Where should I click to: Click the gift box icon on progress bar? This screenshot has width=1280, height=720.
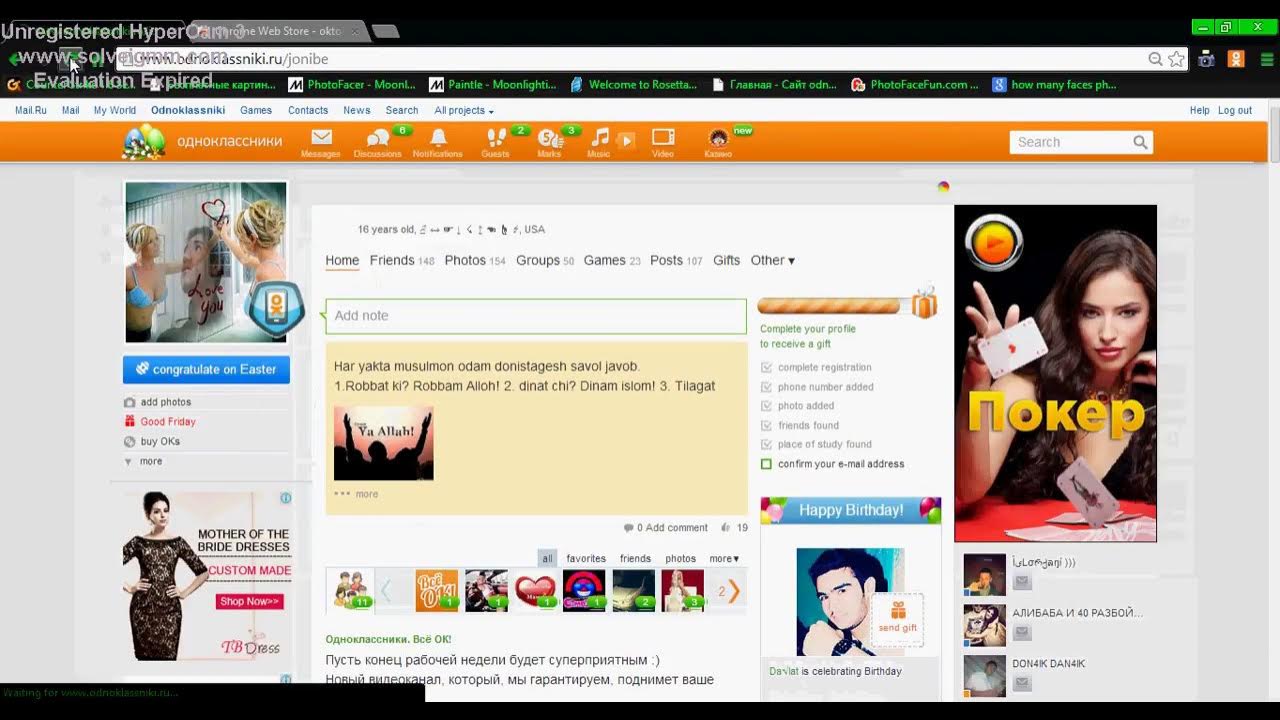pyautogui.click(x=924, y=303)
